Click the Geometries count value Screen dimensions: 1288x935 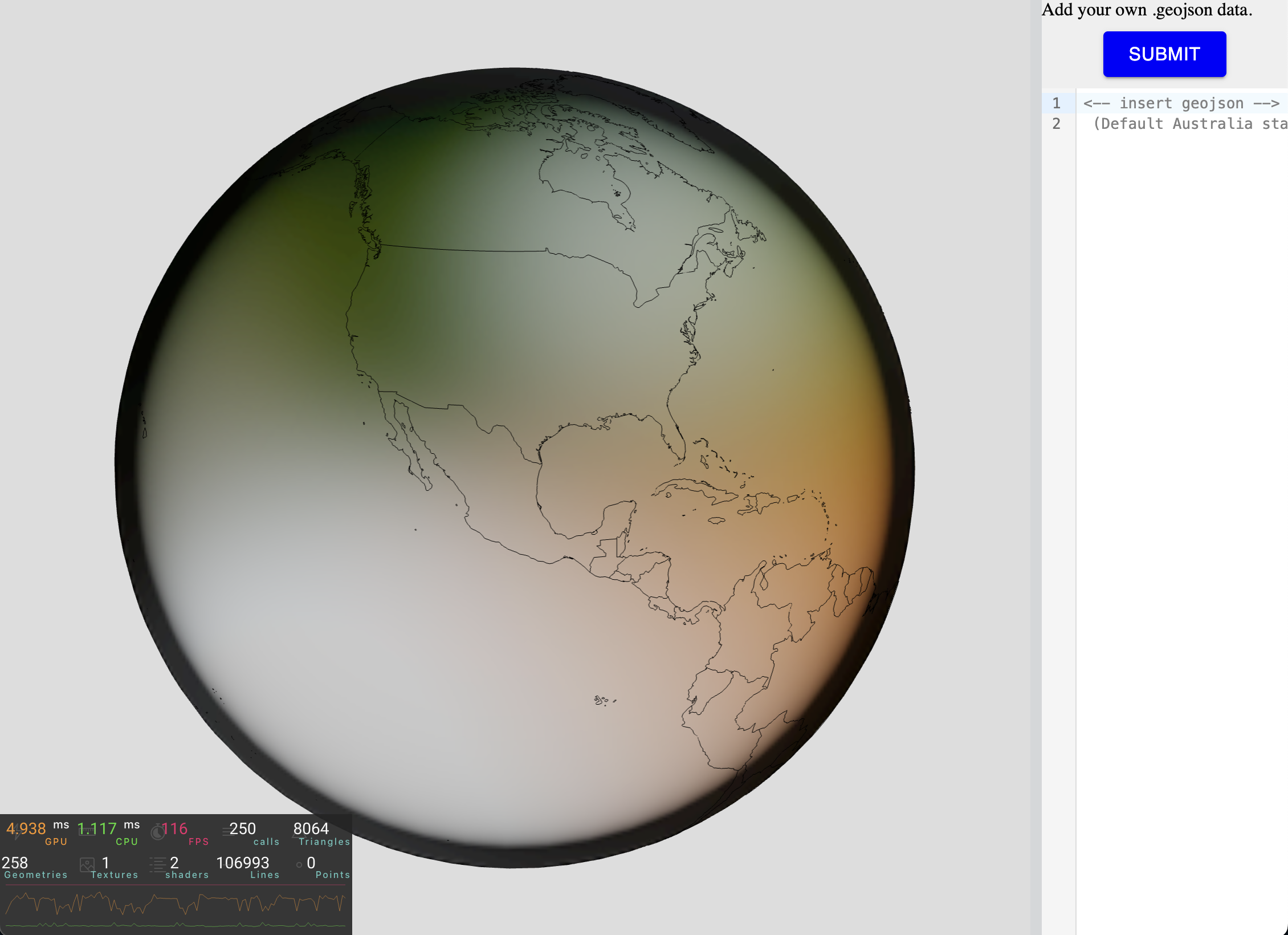[x=15, y=863]
